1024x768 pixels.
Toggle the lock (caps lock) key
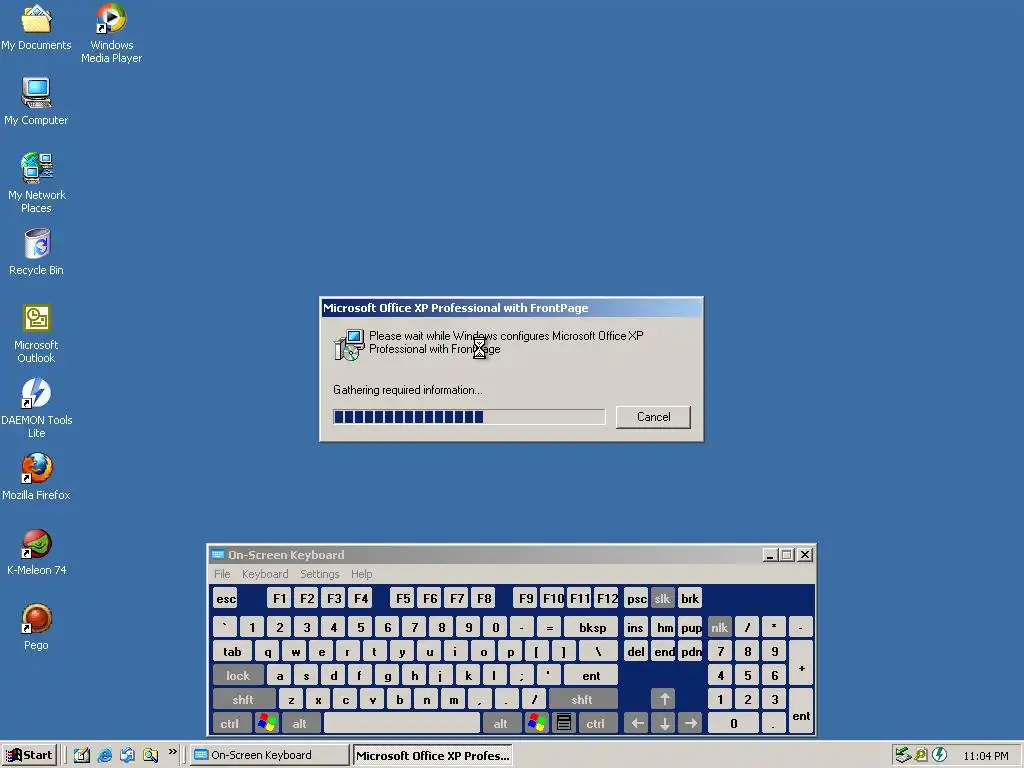pos(238,675)
